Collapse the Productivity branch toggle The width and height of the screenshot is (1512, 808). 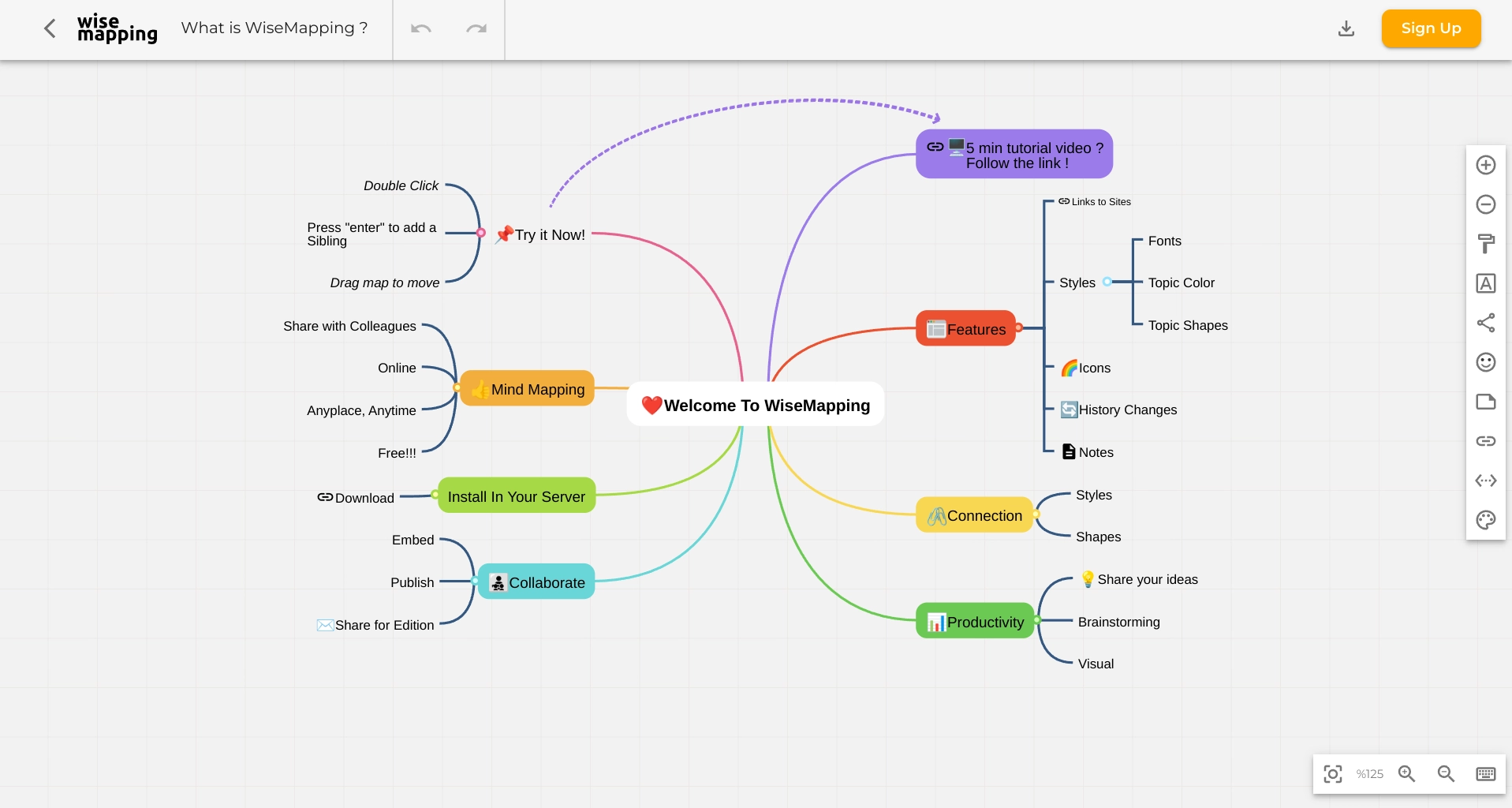coord(1037,620)
